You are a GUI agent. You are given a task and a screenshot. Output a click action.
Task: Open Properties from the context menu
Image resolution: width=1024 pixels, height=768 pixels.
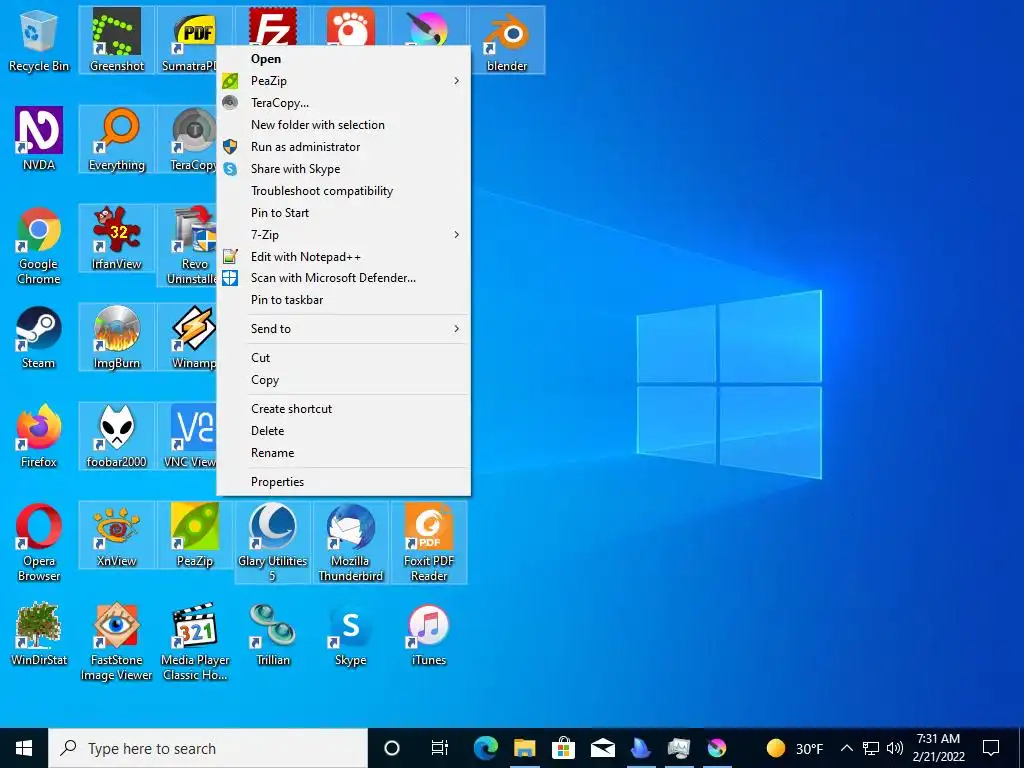344,482
